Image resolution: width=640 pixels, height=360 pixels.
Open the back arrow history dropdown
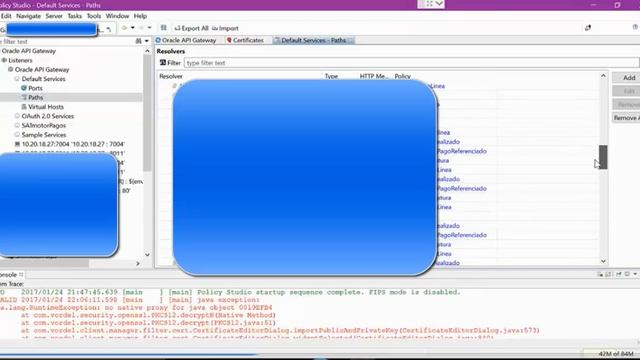(133, 28)
